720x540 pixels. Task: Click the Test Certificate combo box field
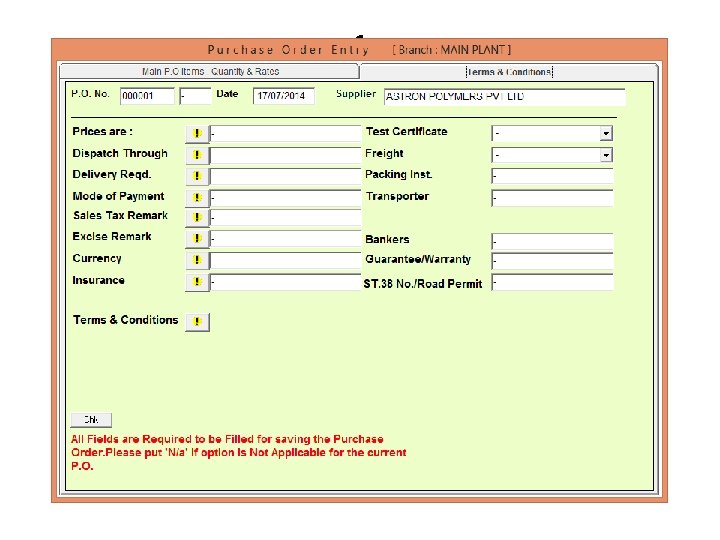tap(552, 134)
